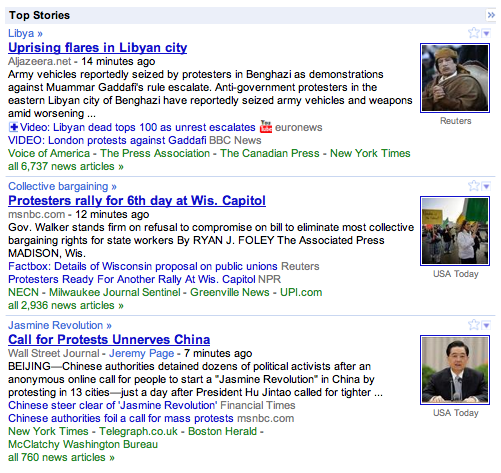Visit Telegraph.co.uk source link
Screen dimensions: 501x473
(138, 431)
